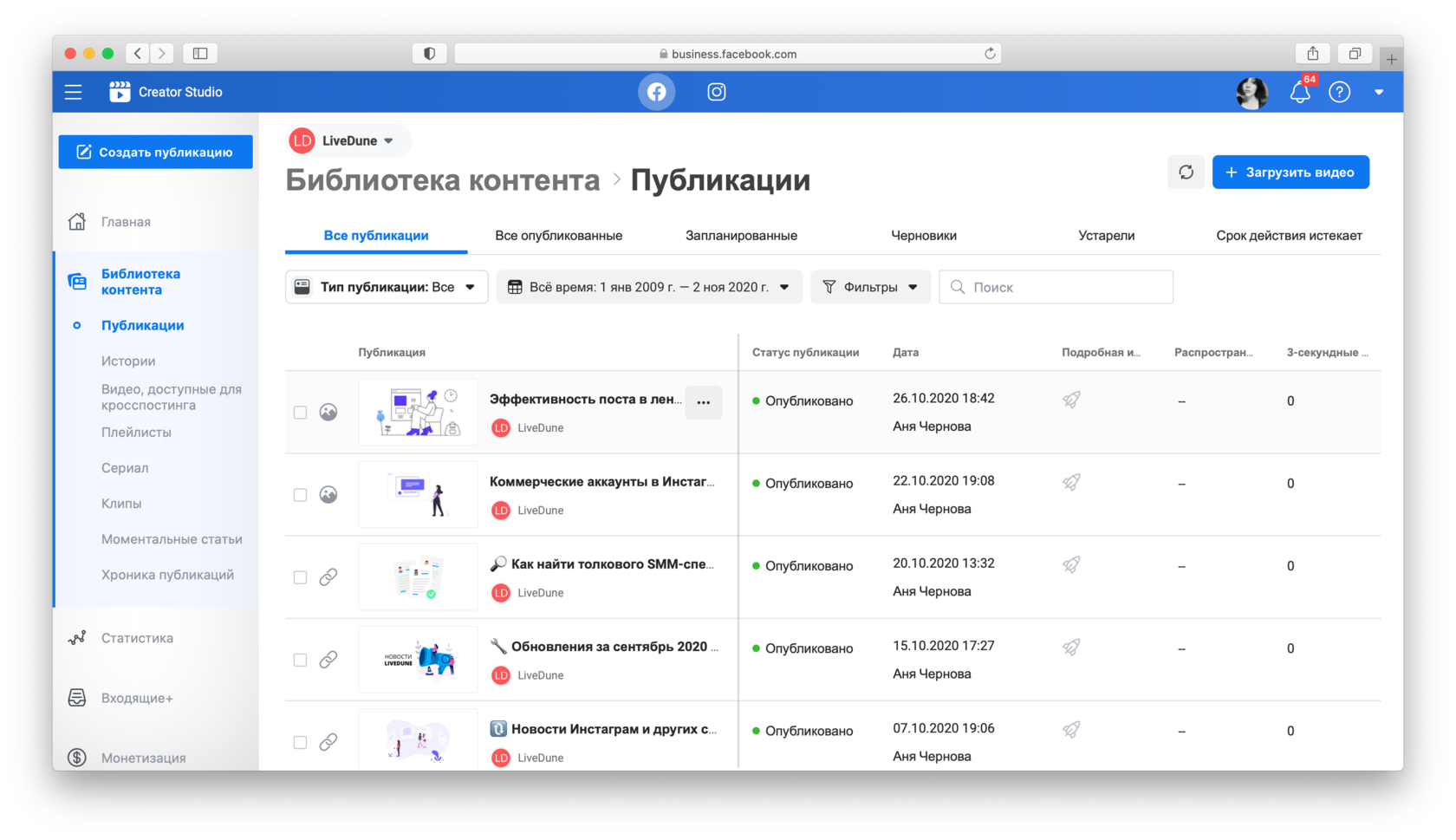Viewport: 1456px width, 840px height.
Task: Click the boost rocket icon for first post
Action: tap(1071, 400)
